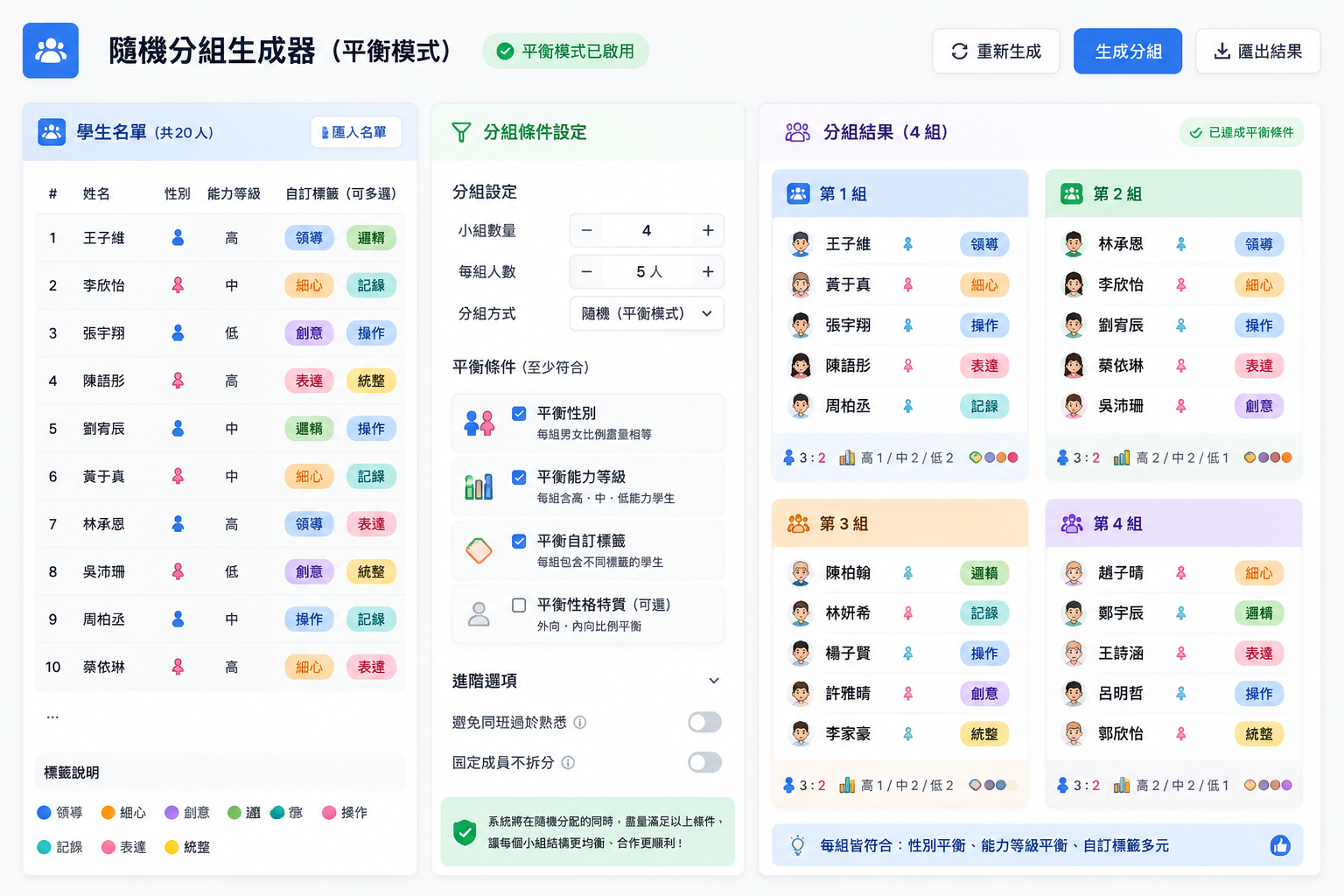The image size is (1344, 896).
Task: Decrease 每組人數 with minus button
Action: 587,272
